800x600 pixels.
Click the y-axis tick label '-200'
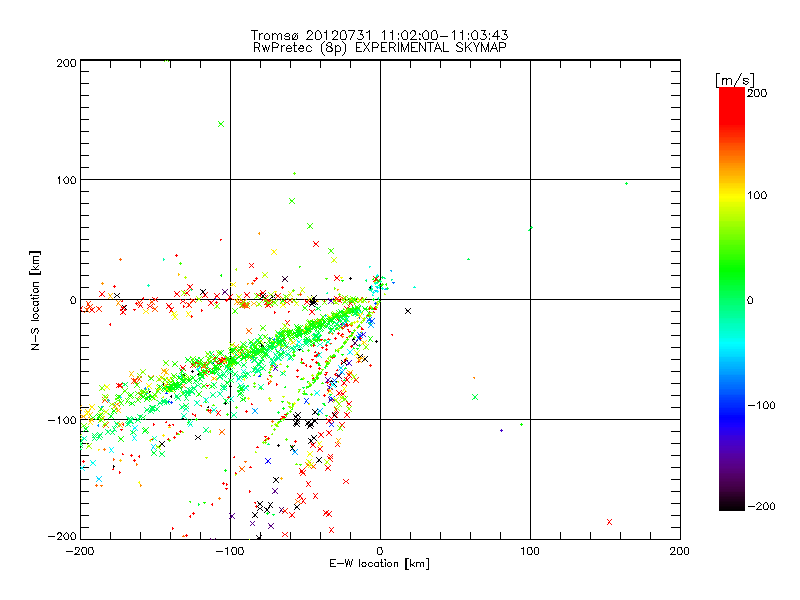pos(62,536)
